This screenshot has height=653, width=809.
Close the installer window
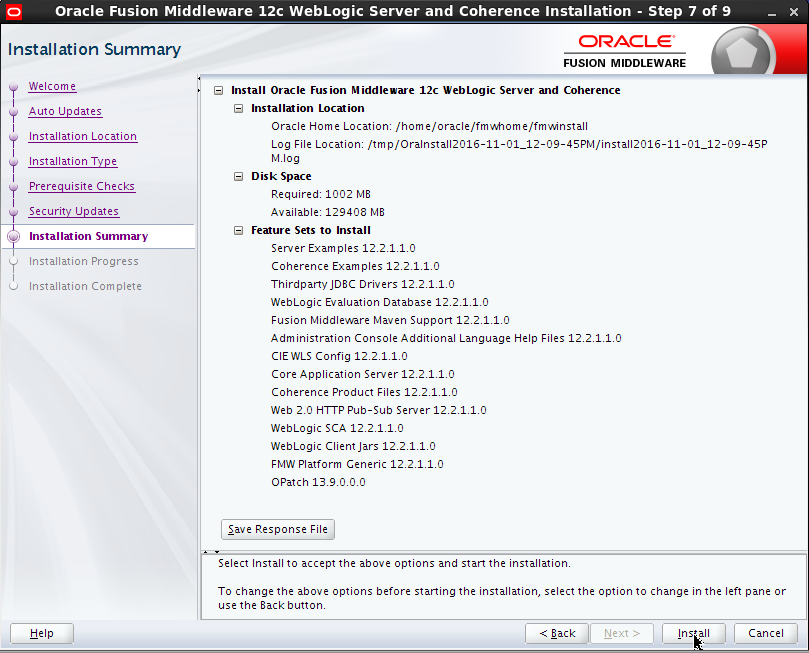(x=794, y=12)
